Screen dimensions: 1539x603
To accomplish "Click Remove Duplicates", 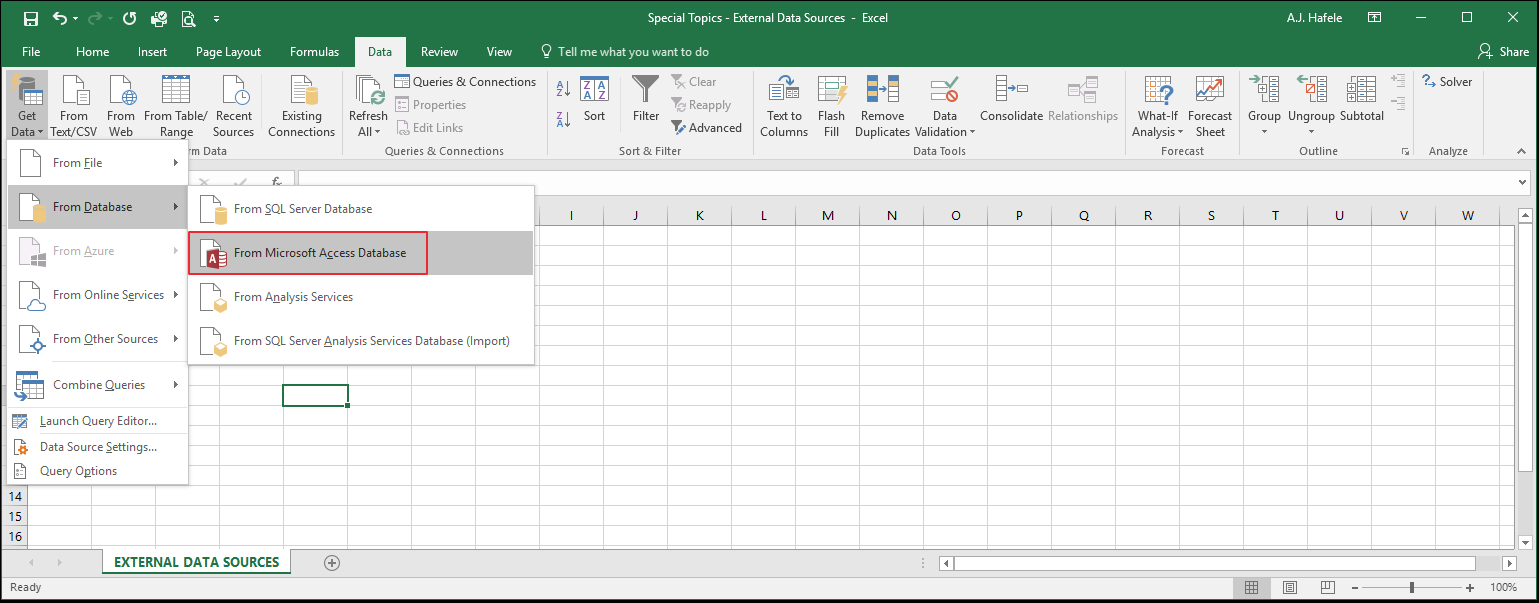I will (882, 106).
